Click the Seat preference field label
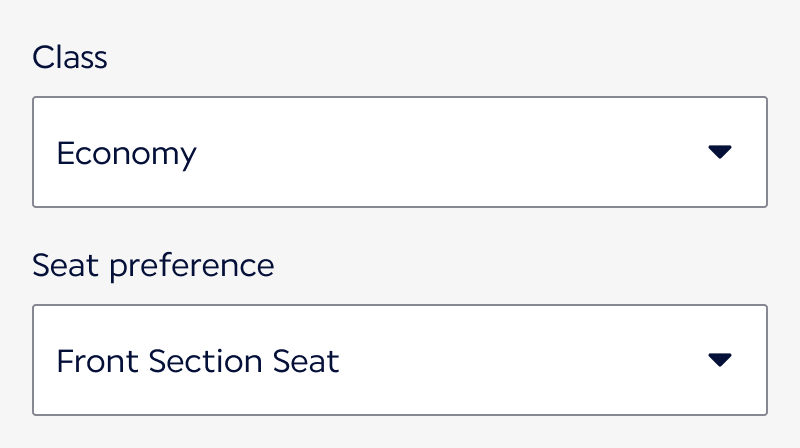 (x=153, y=265)
